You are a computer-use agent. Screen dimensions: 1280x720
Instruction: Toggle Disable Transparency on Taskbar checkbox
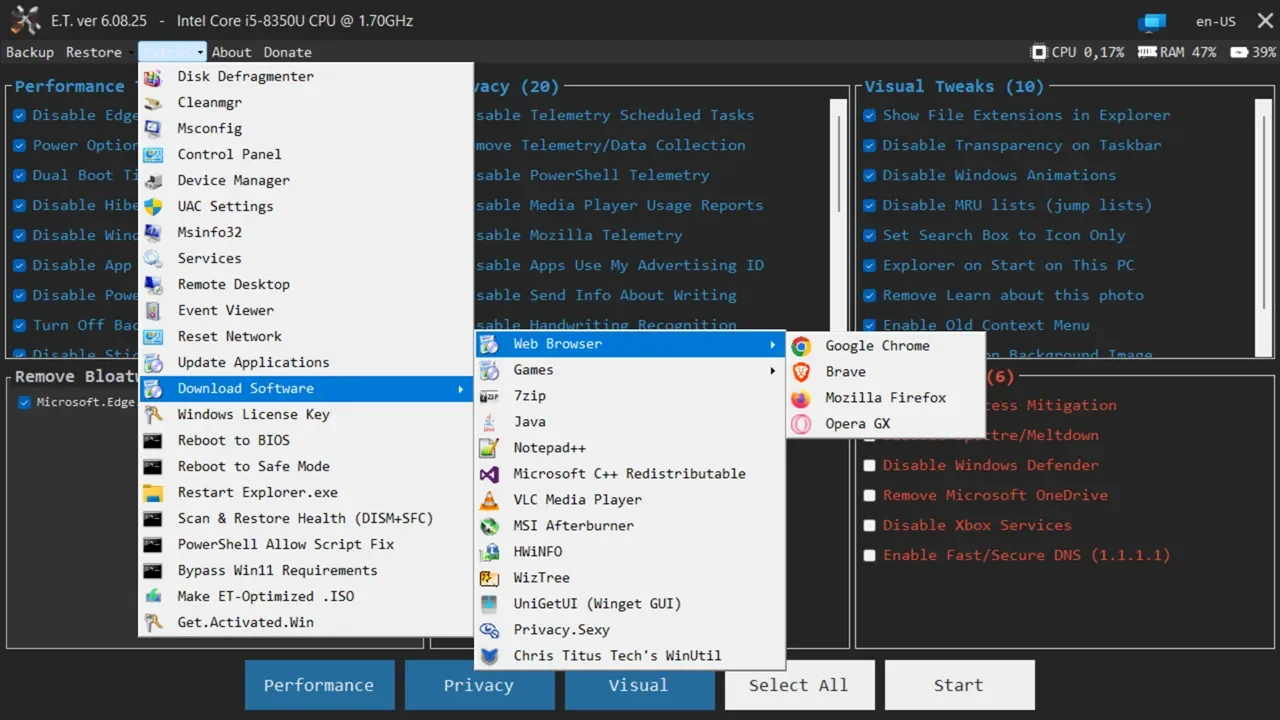(870, 145)
